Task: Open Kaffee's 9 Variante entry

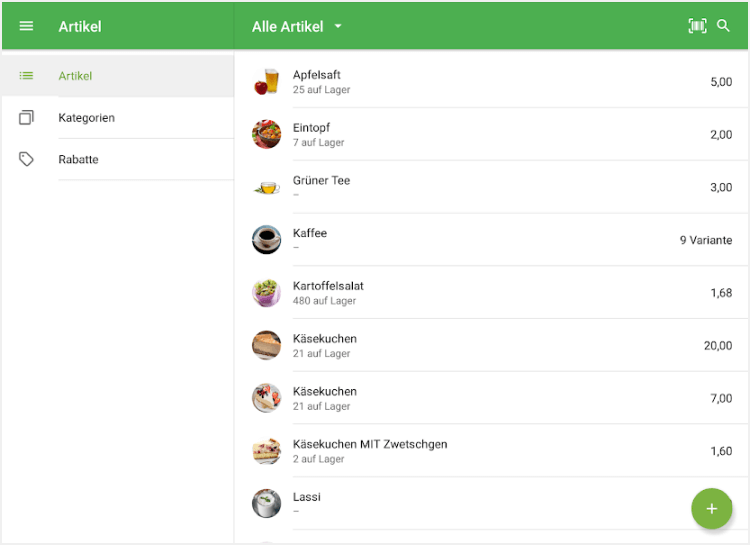Action: 705,240
